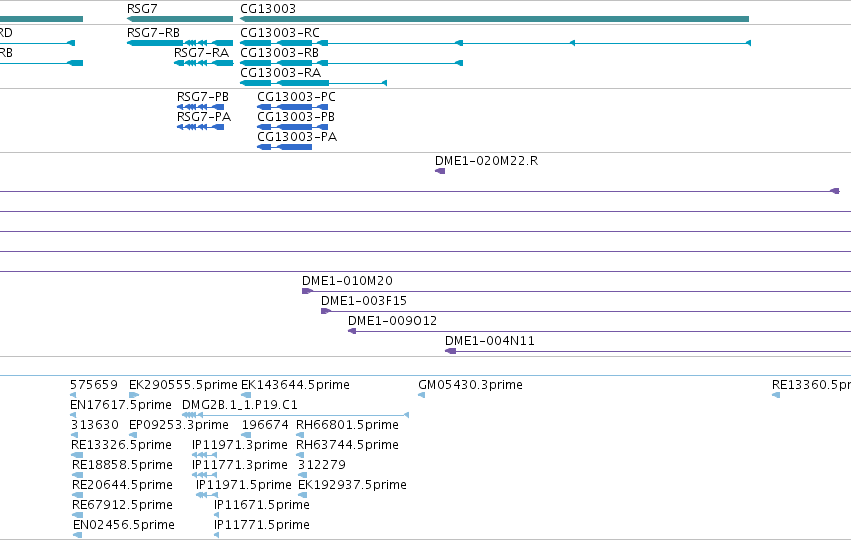Open the GM05430.3prime EST feature
Viewport: 851px width, 540px height.
[422, 395]
